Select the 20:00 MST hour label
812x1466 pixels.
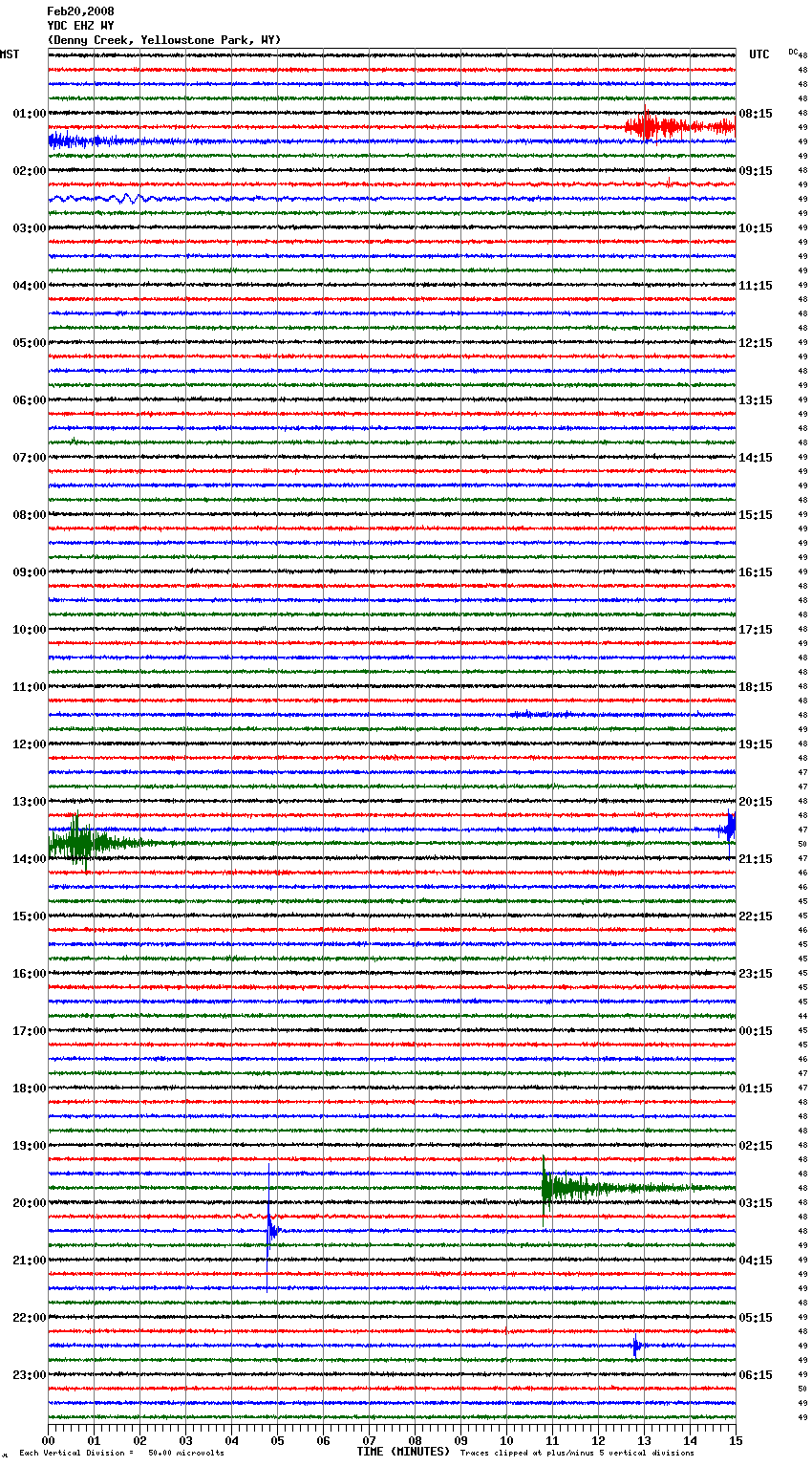coord(30,1203)
